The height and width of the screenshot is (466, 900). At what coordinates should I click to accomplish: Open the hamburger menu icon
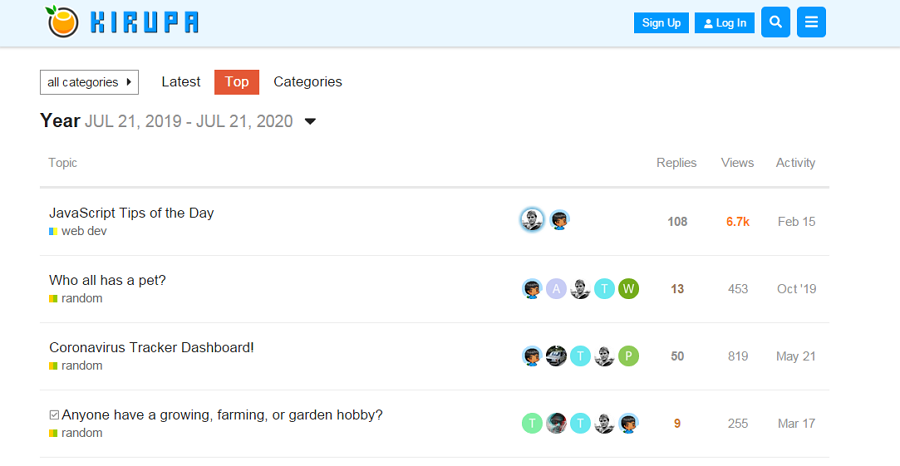tap(811, 22)
